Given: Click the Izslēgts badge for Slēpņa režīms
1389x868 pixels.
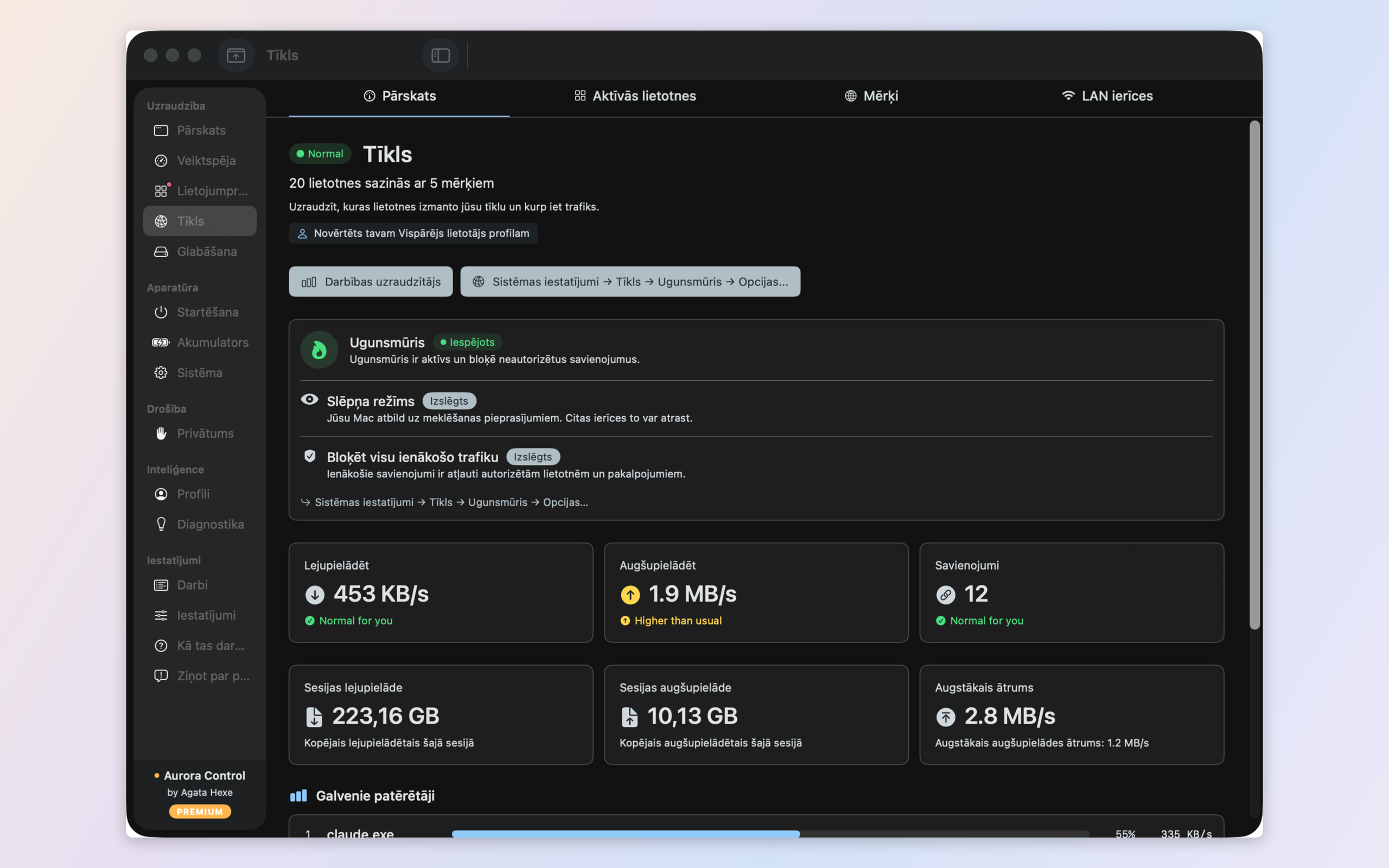Looking at the screenshot, I should pos(449,401).
